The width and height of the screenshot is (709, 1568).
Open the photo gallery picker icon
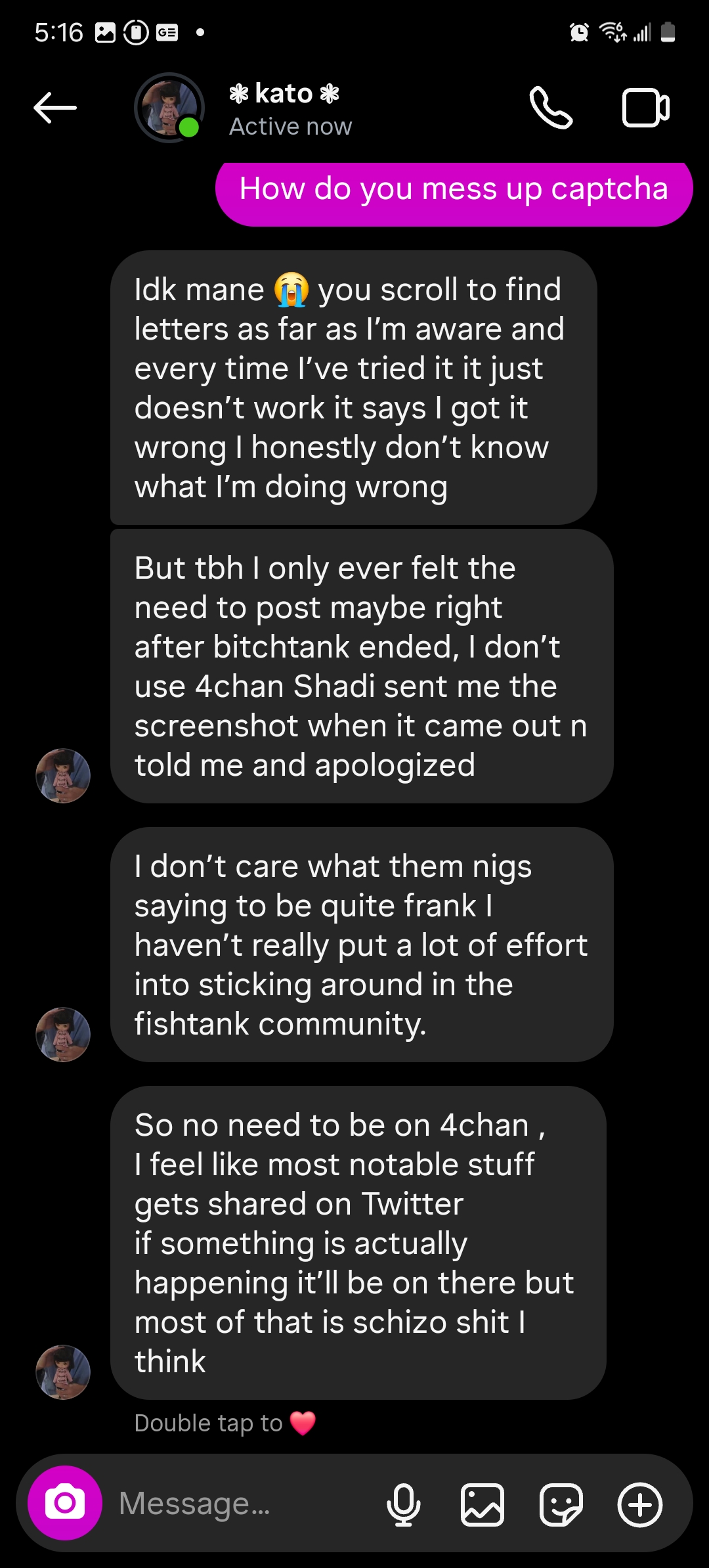click(483, 1504)
